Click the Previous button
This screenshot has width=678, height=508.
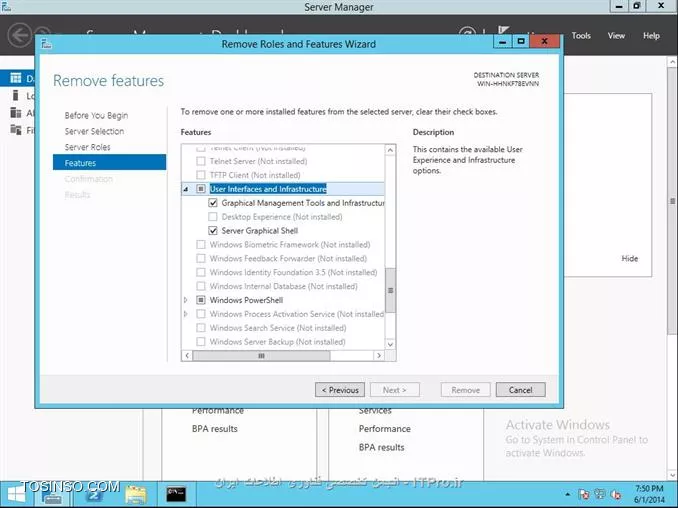pos(340,390)
